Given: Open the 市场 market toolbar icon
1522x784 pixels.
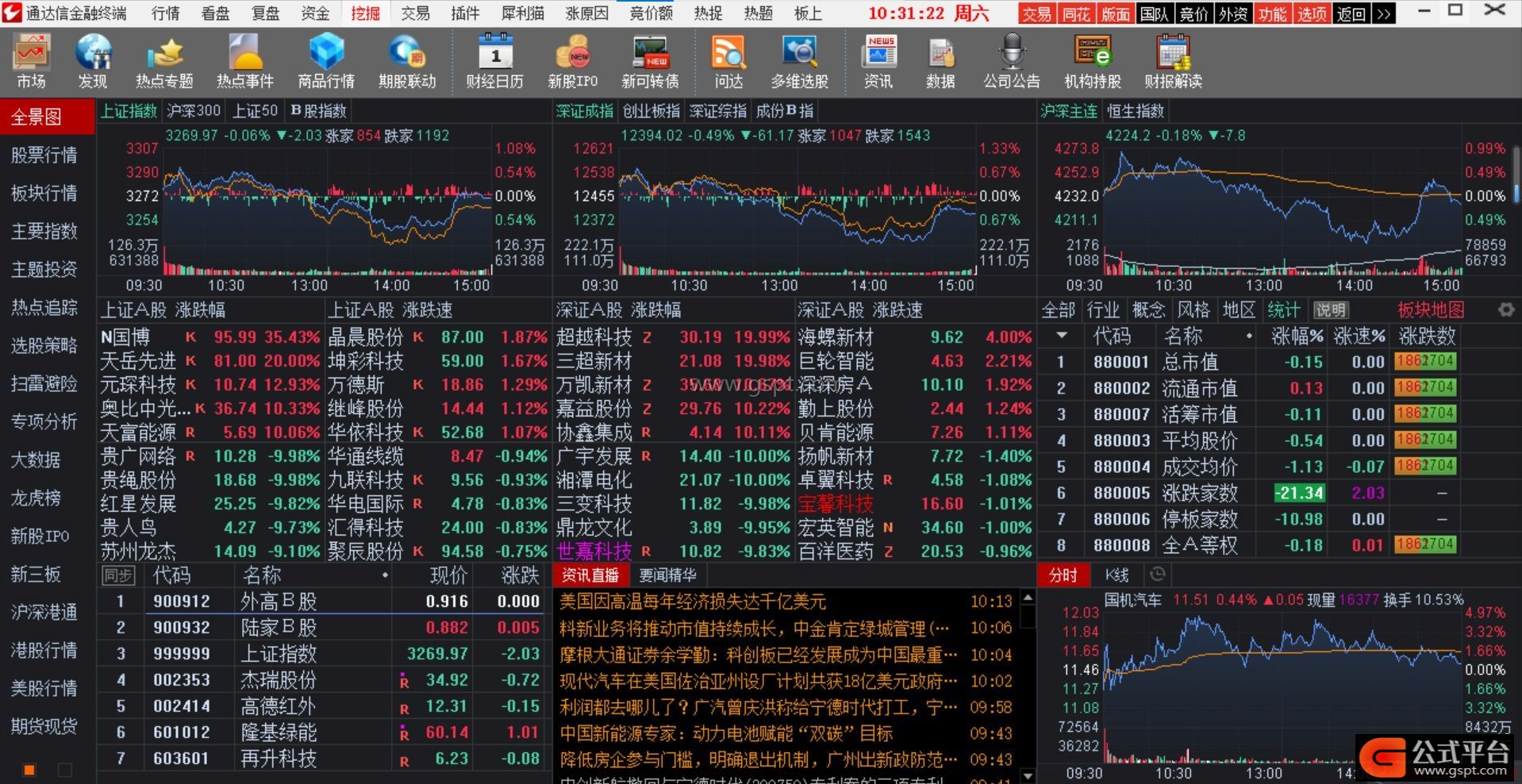Looking at the screenshot, I should (32, 61).
